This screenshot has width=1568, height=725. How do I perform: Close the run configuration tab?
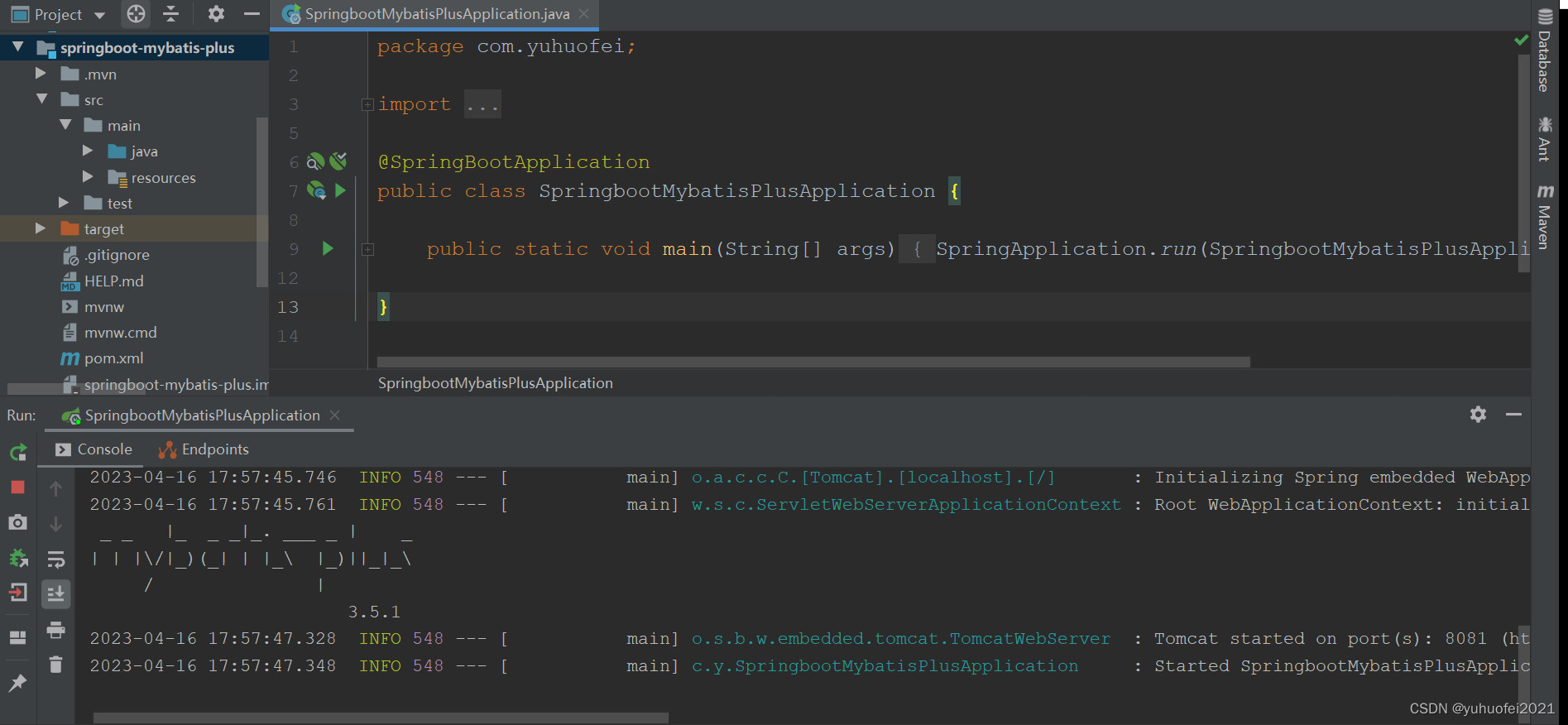click(335, 415)
